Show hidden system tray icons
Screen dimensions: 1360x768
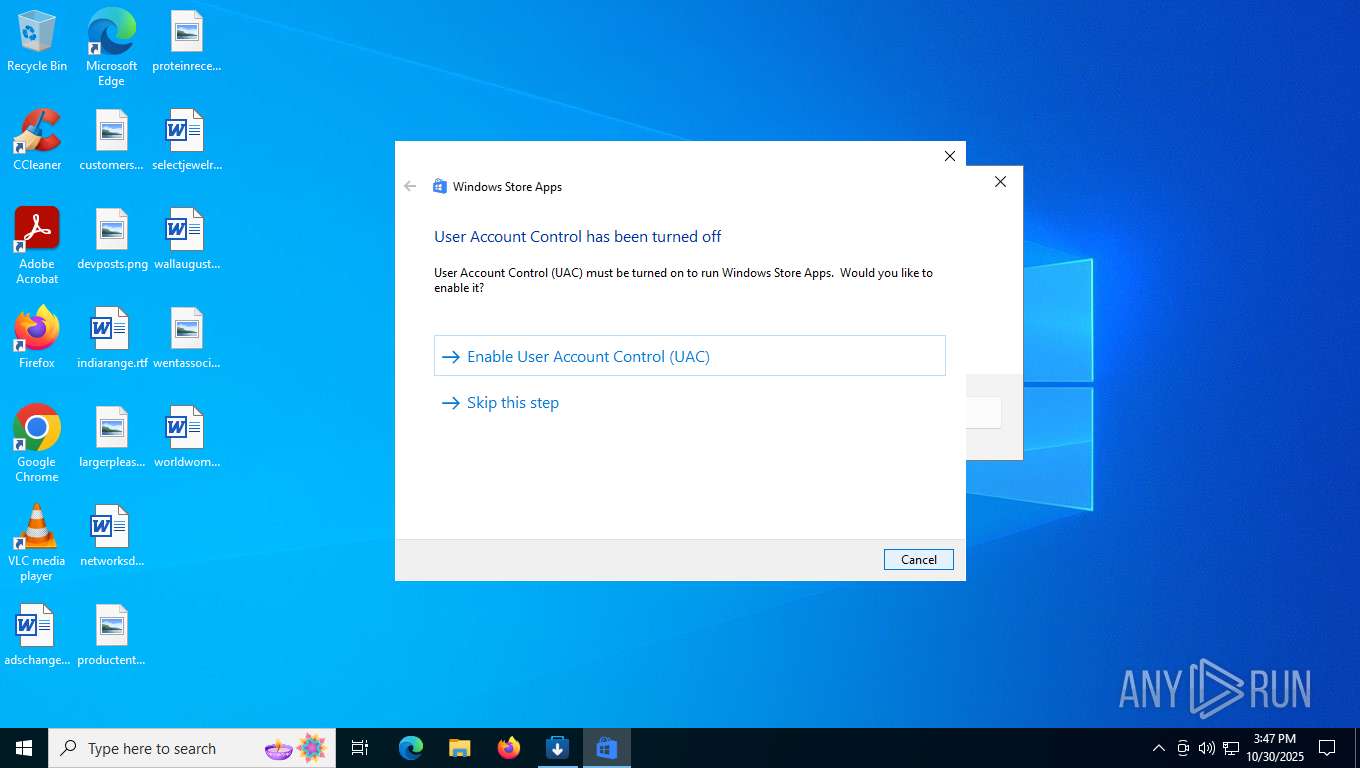pyautogui.click(x=1159, y=748)
